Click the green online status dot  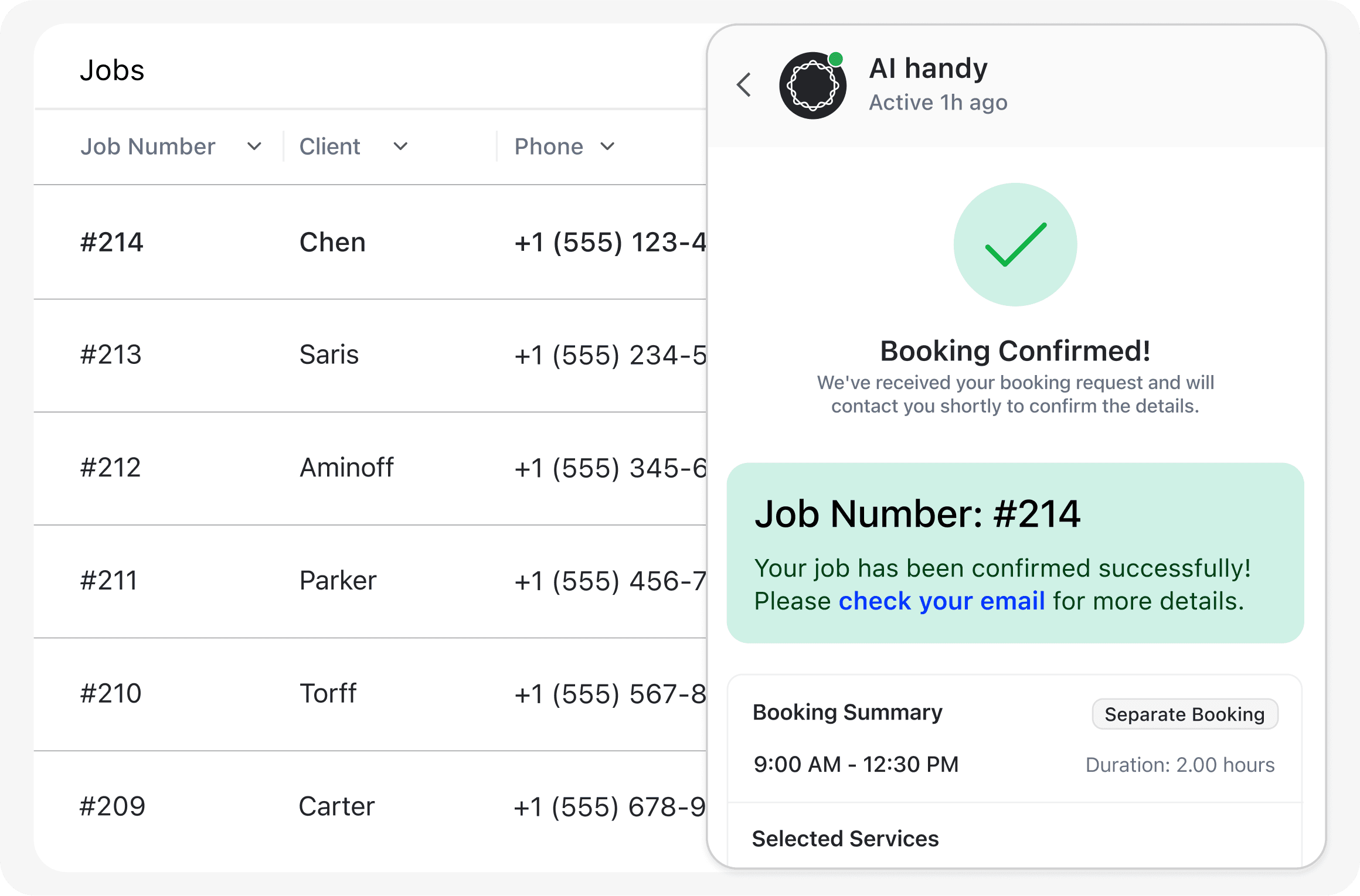[836, 59]
